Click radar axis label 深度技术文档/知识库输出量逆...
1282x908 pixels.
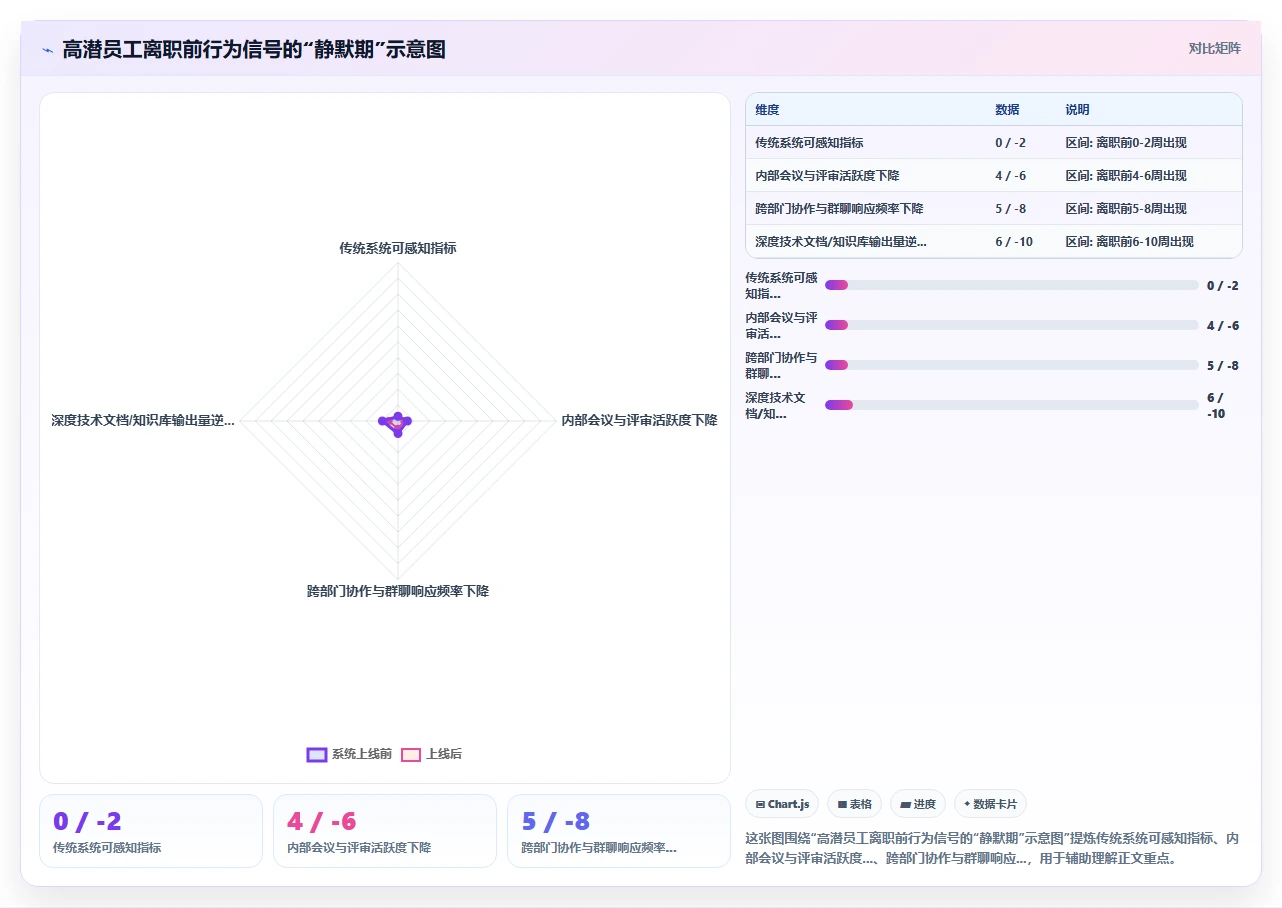pyautogui.click(x=143, y=420)
